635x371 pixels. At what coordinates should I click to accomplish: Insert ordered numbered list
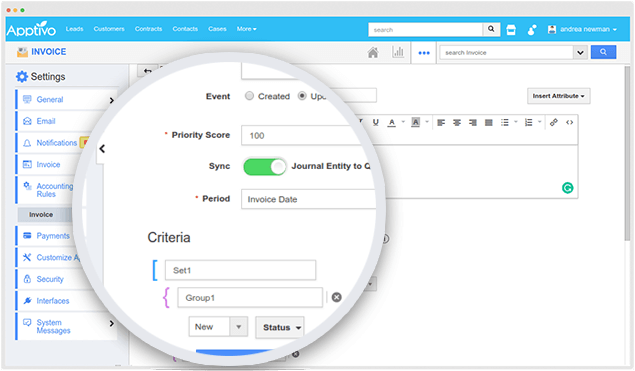[x=528, y=123]
